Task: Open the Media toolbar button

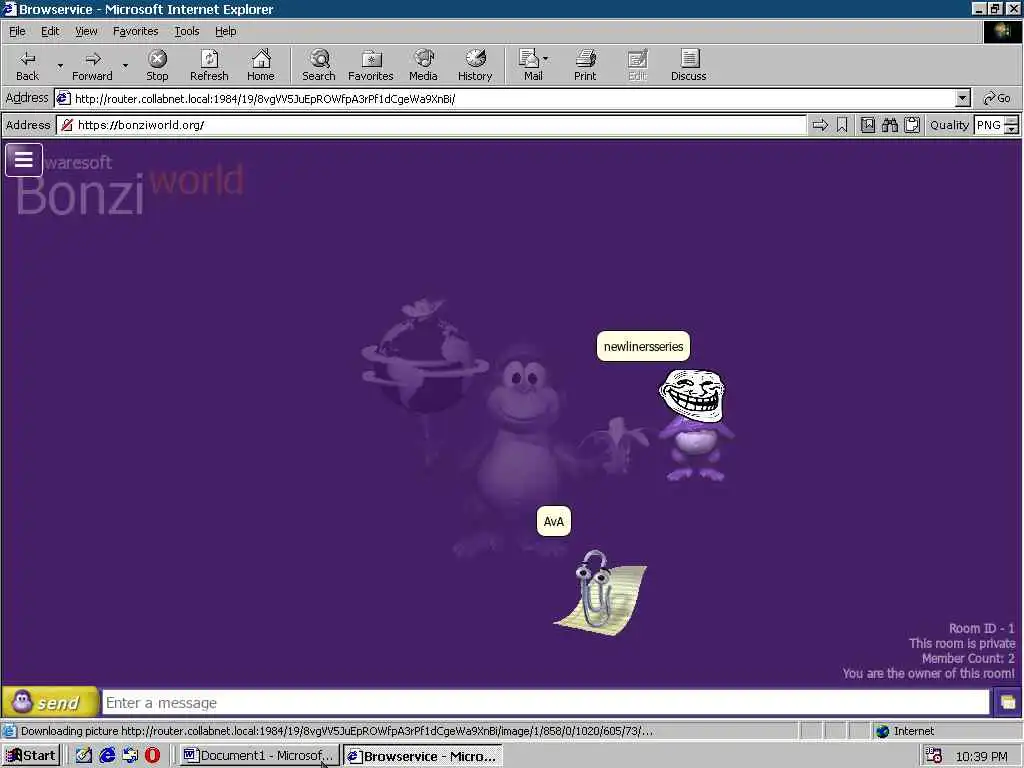Action: (423, 65)
